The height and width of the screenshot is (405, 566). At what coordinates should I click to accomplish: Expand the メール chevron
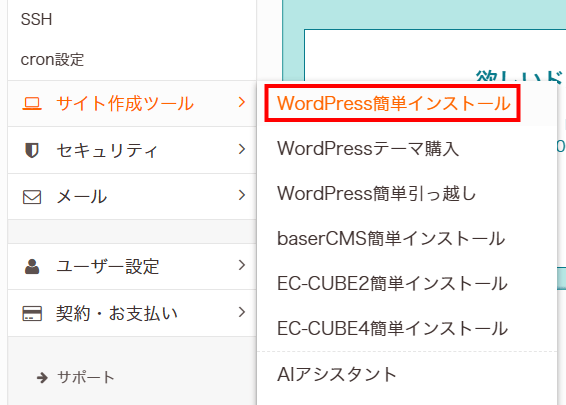pyautogui.click(x=242, y=195)
